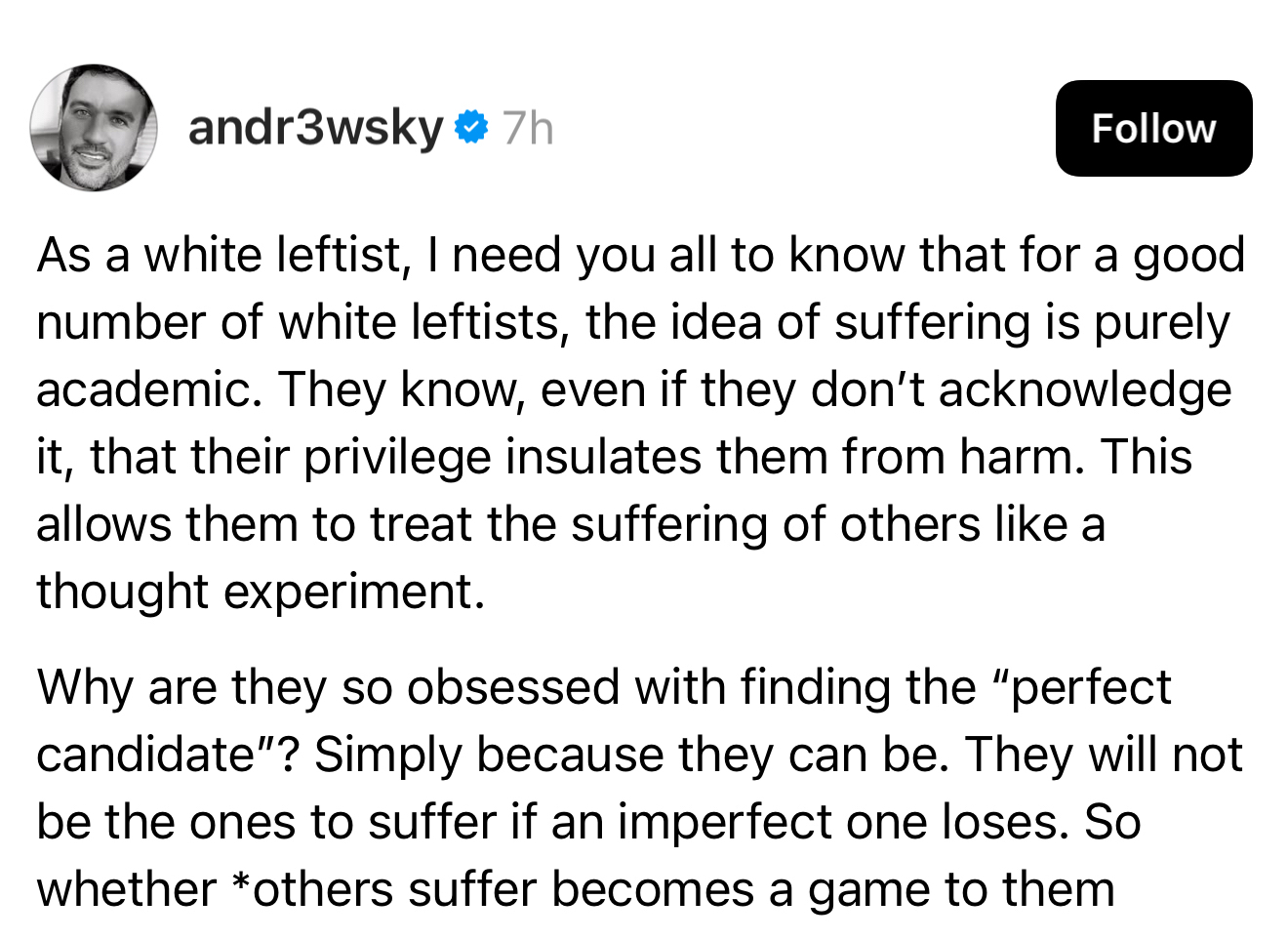Click the words "thought experiment."
Screen dimensions: 1288x940
coord(261,591)
